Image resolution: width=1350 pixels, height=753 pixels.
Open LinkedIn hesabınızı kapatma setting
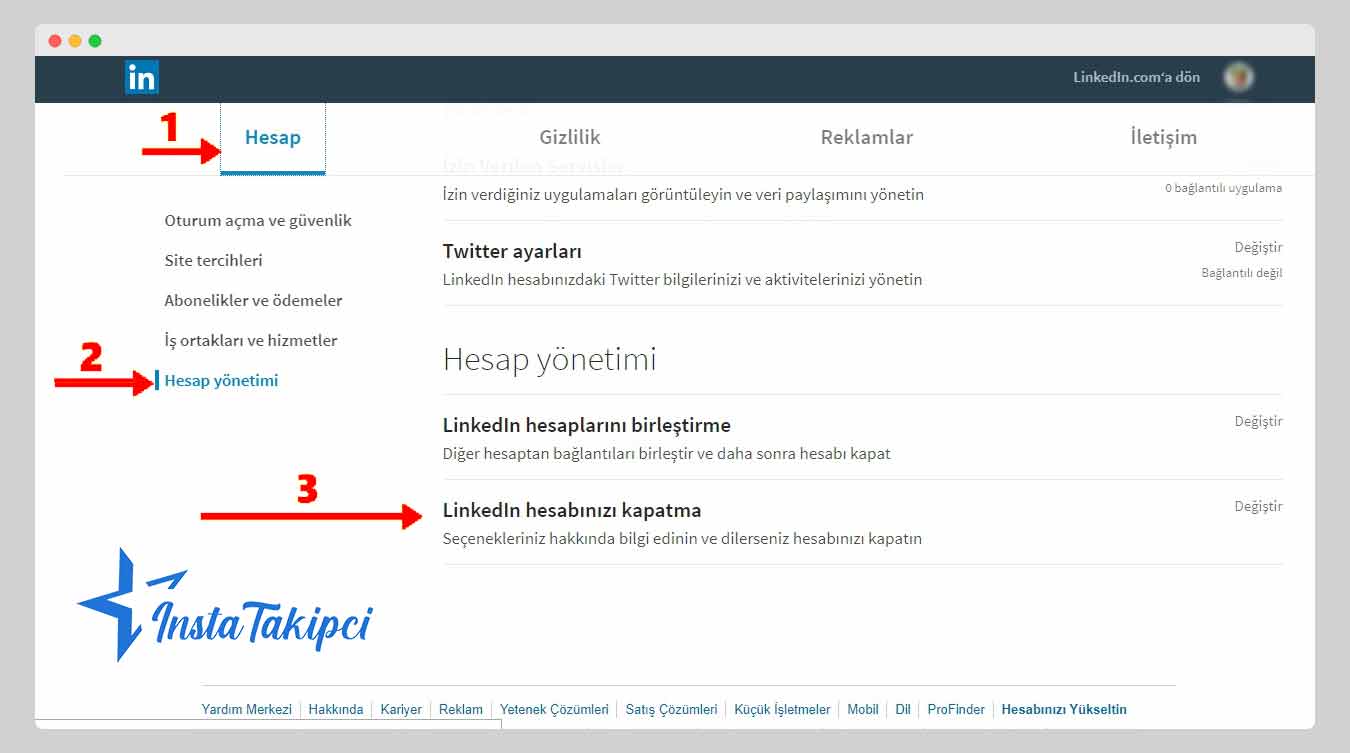pyautogui.click(x=863, y=522)
